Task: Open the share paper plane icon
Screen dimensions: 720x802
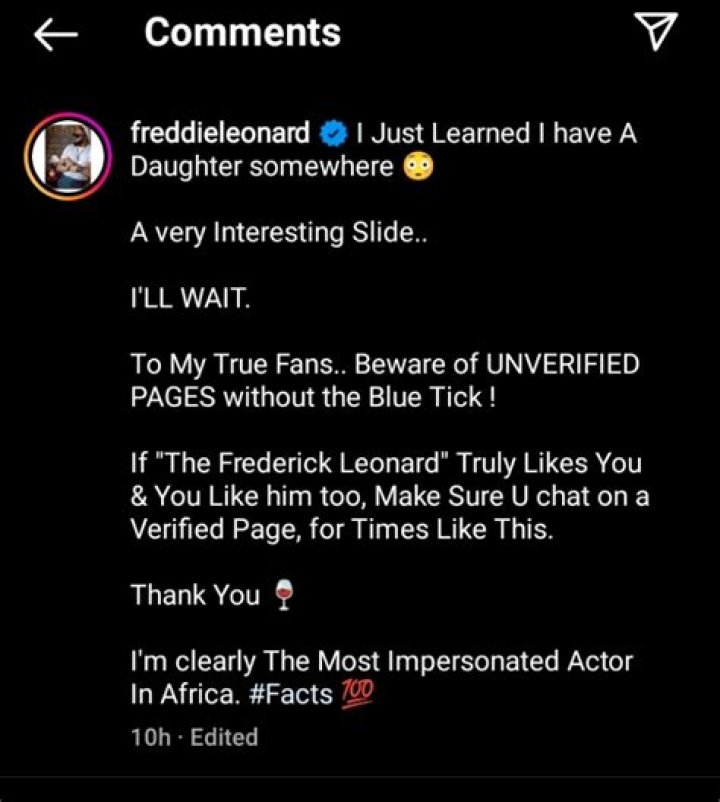Action: 659,33
